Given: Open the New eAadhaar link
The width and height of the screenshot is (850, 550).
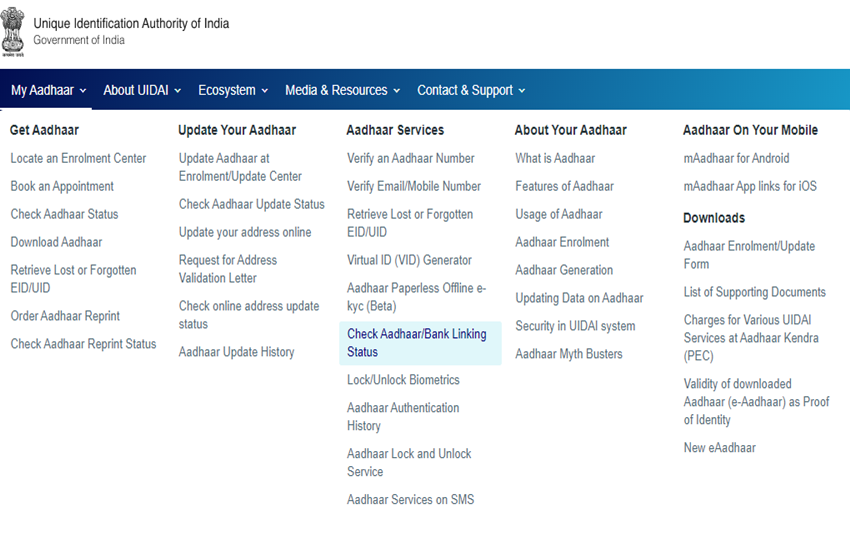Looking at the screenshot, I should coord(719,448).
